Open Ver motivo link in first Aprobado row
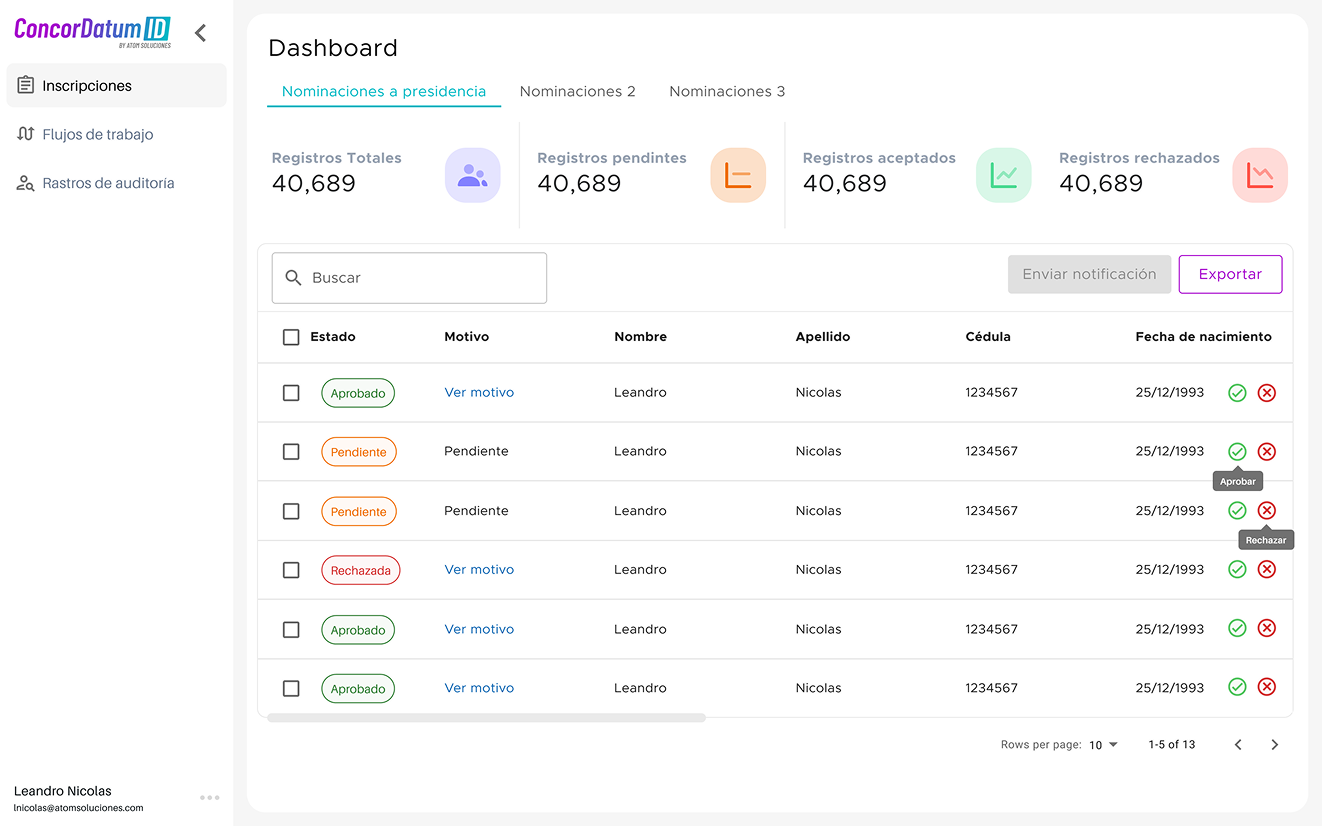 coord(479,393)
